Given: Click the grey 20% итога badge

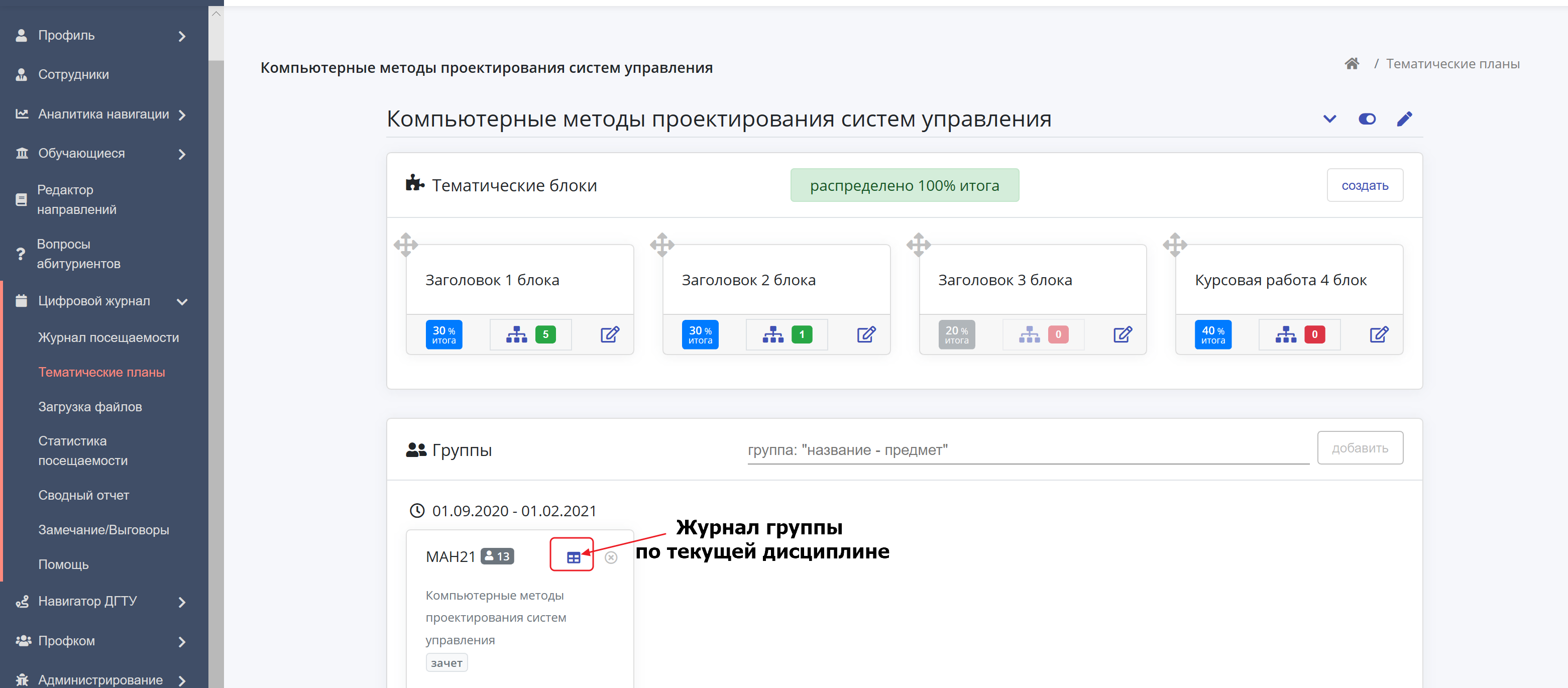Looking at the screenshot, I should click(x=956, y=334).
